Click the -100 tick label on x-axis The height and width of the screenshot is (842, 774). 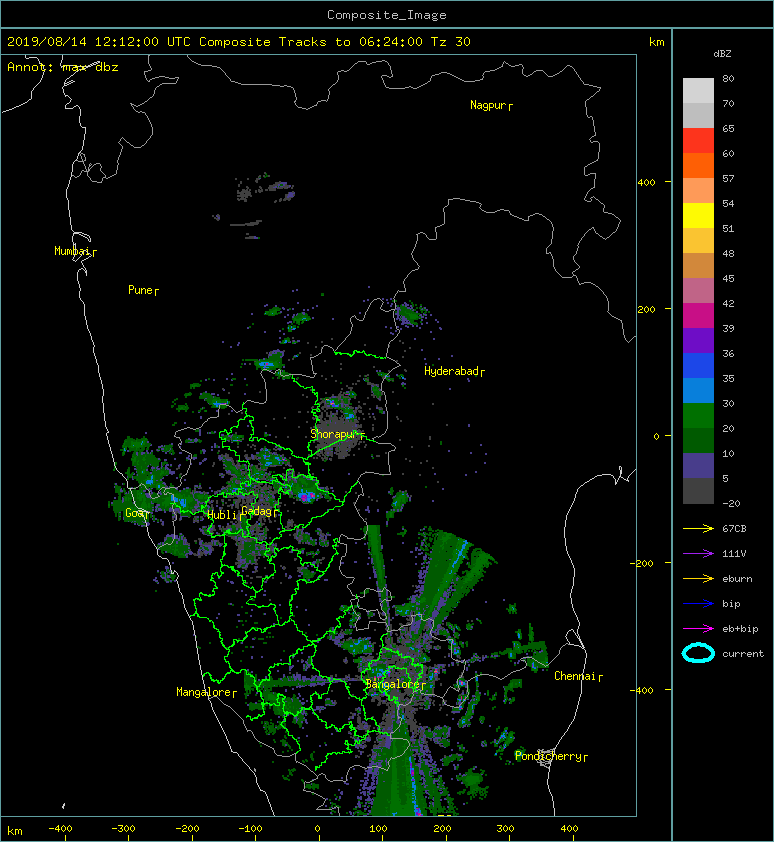tap(250, 829)
